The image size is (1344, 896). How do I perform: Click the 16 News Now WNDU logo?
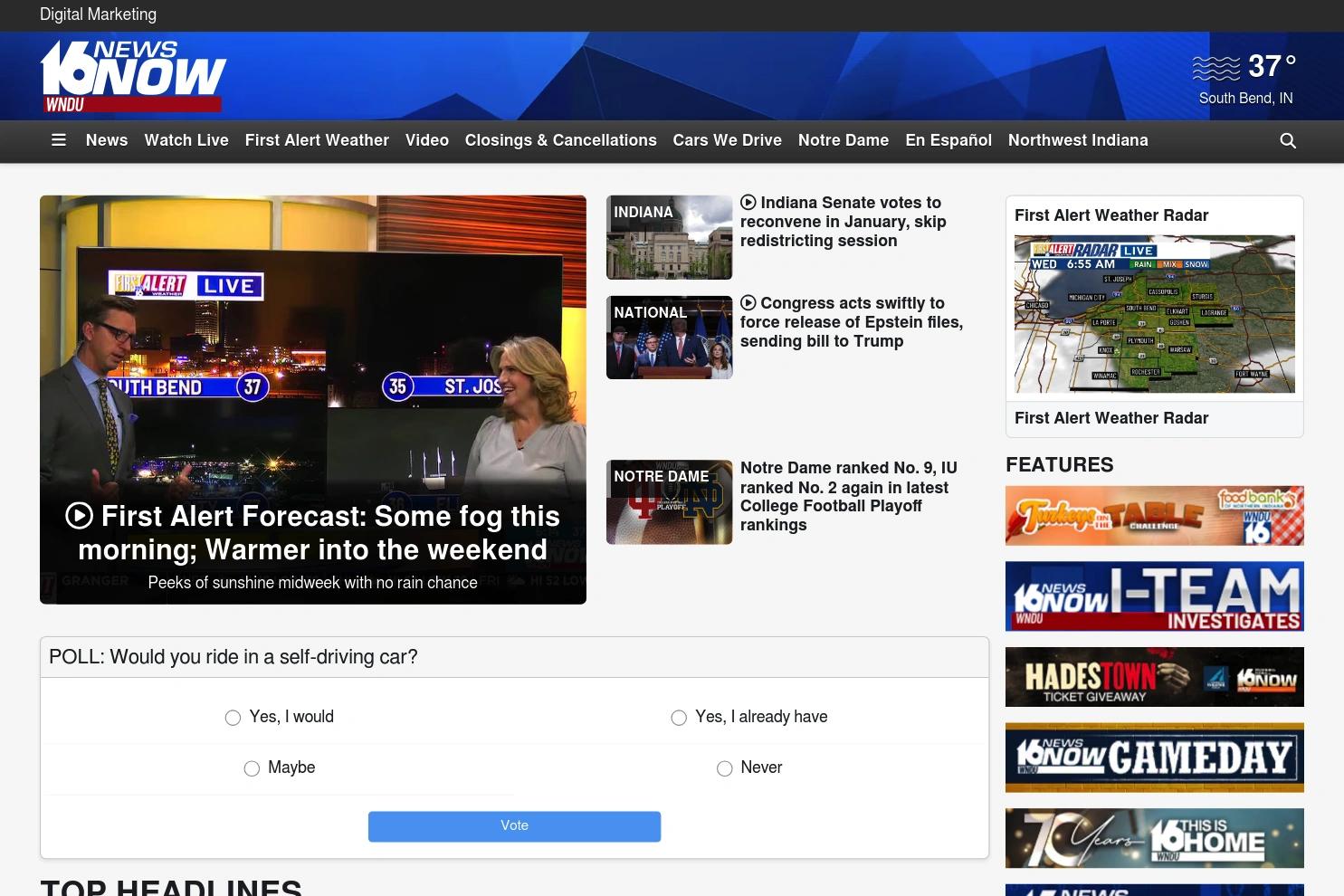(x=133, y=76)
